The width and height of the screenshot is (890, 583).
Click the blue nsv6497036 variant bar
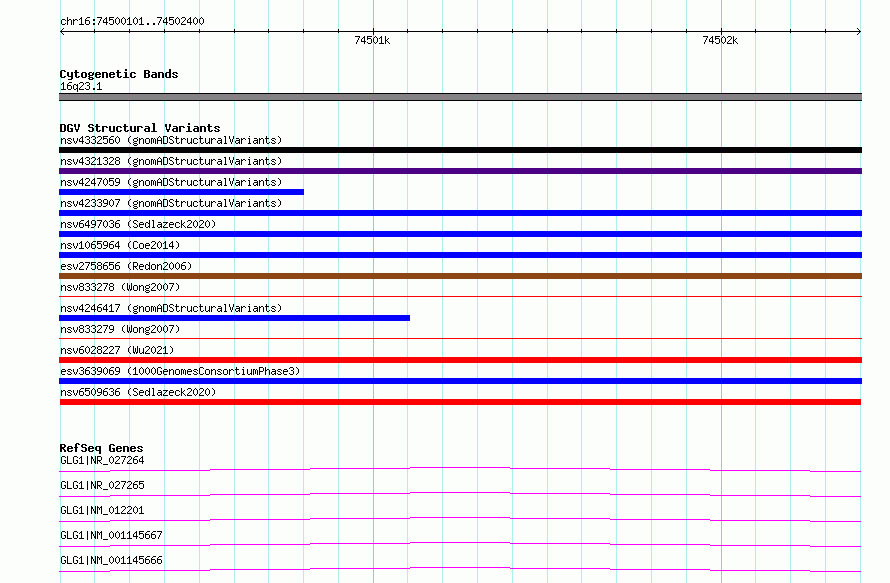[x=460, y=234]
